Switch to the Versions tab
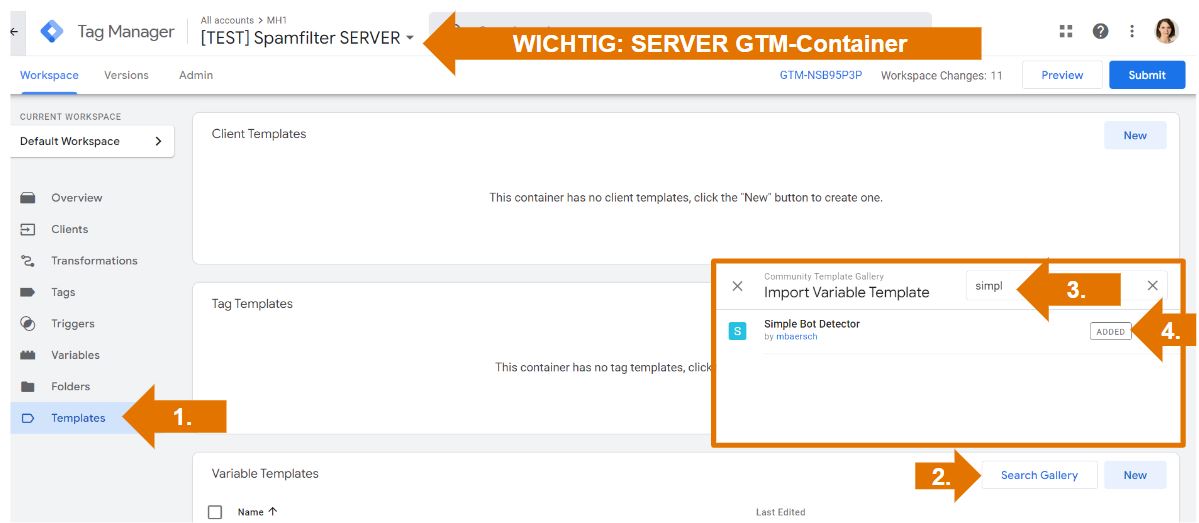 [126, 75]
